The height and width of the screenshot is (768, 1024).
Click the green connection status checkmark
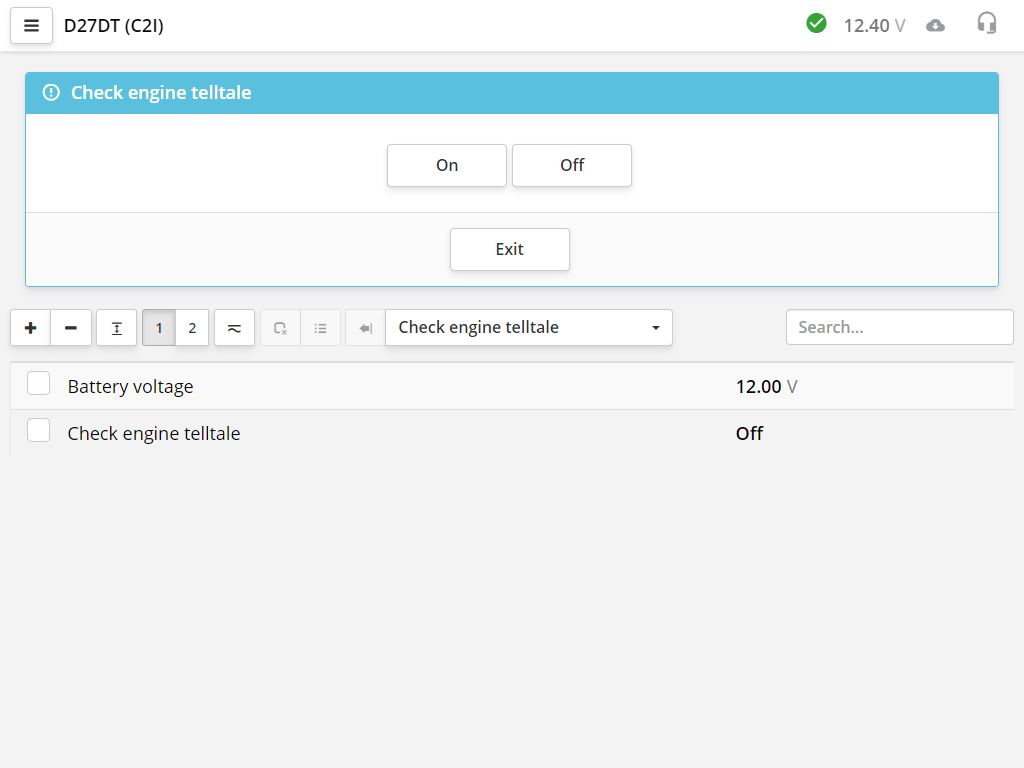[816, 23]
